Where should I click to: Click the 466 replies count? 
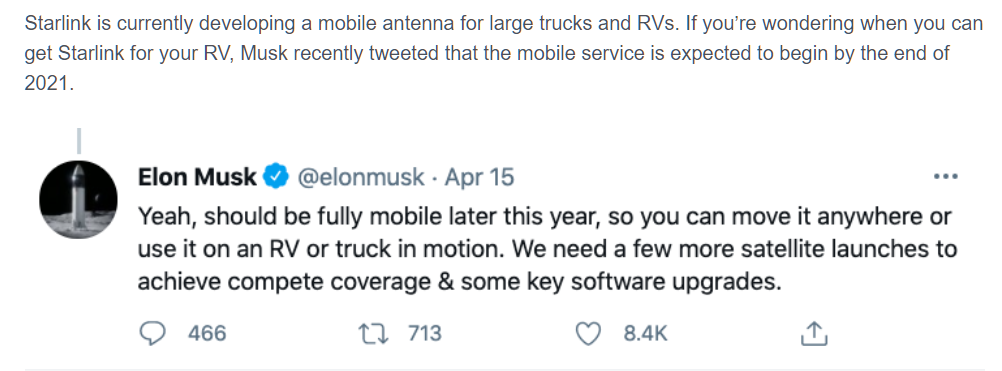[x=207, y=333]
